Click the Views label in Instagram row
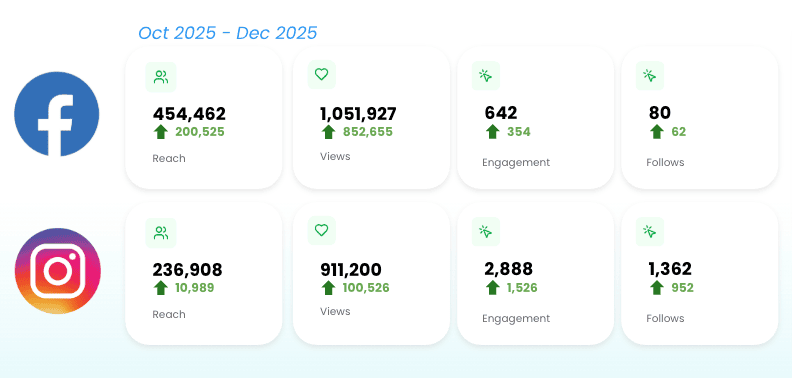 335,311
